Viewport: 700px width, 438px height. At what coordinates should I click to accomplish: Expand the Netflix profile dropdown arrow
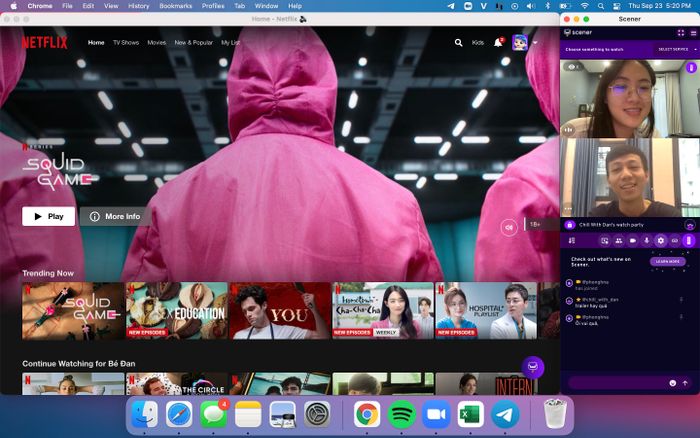[x=535, y=43]
